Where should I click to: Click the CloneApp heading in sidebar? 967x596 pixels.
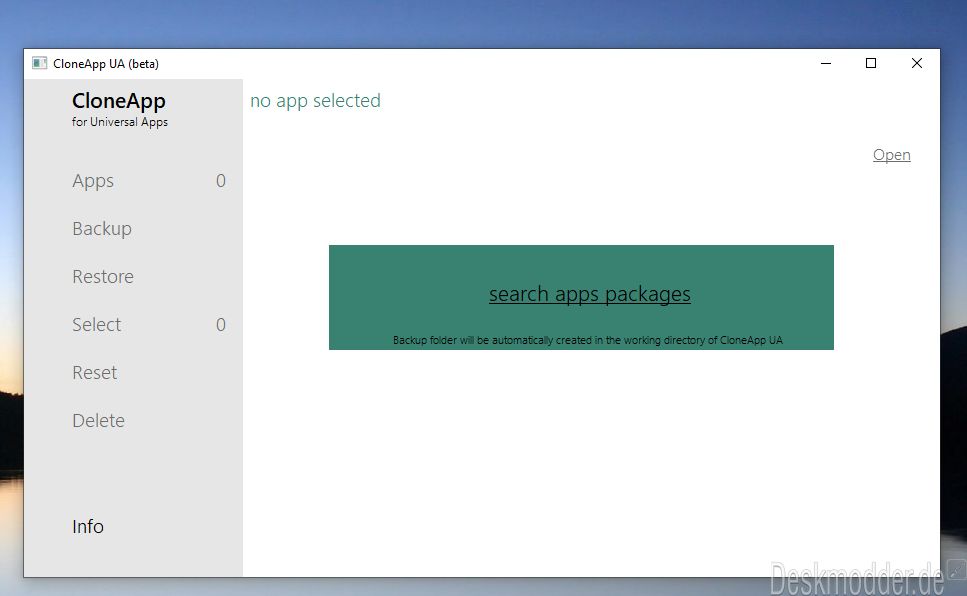(118, 101)
